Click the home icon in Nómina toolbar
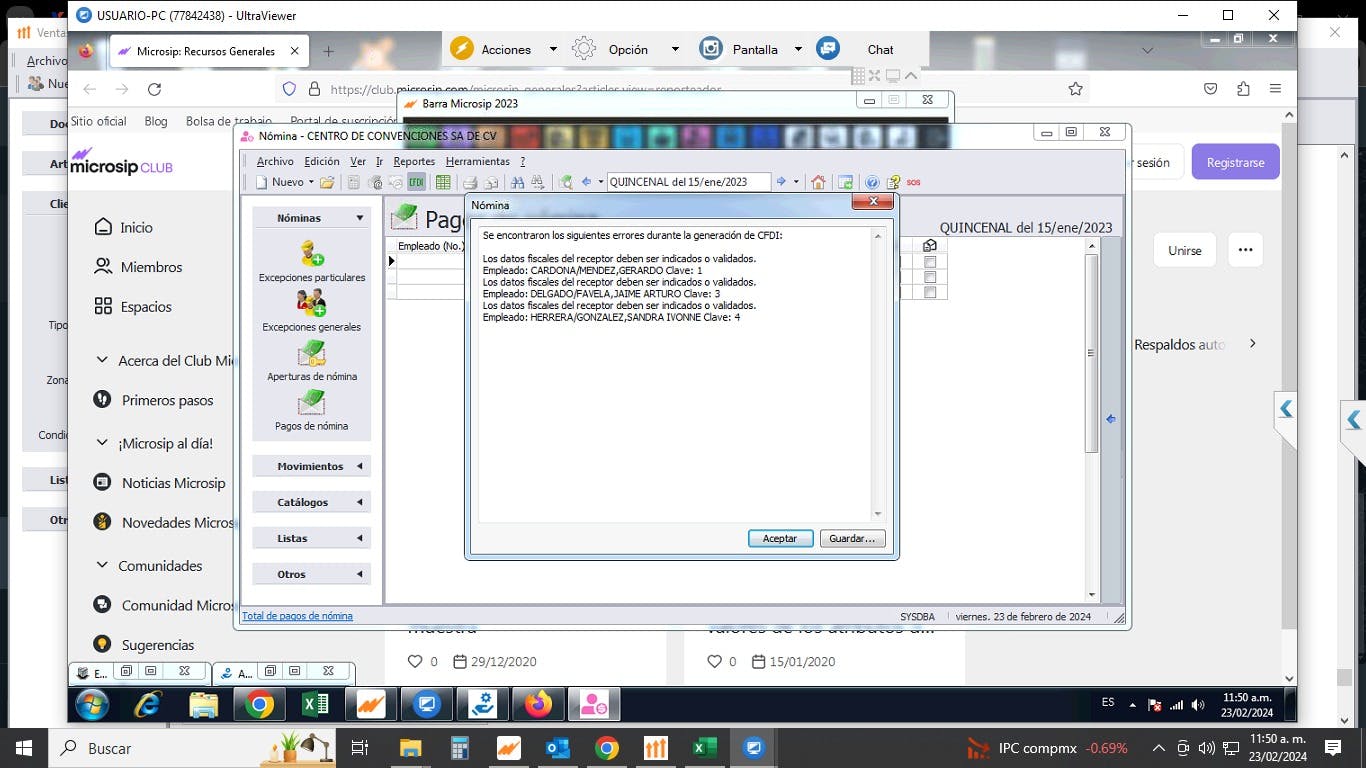Image resolution: width=1366 pixels, height=768 pixels. tap(818, 182)
